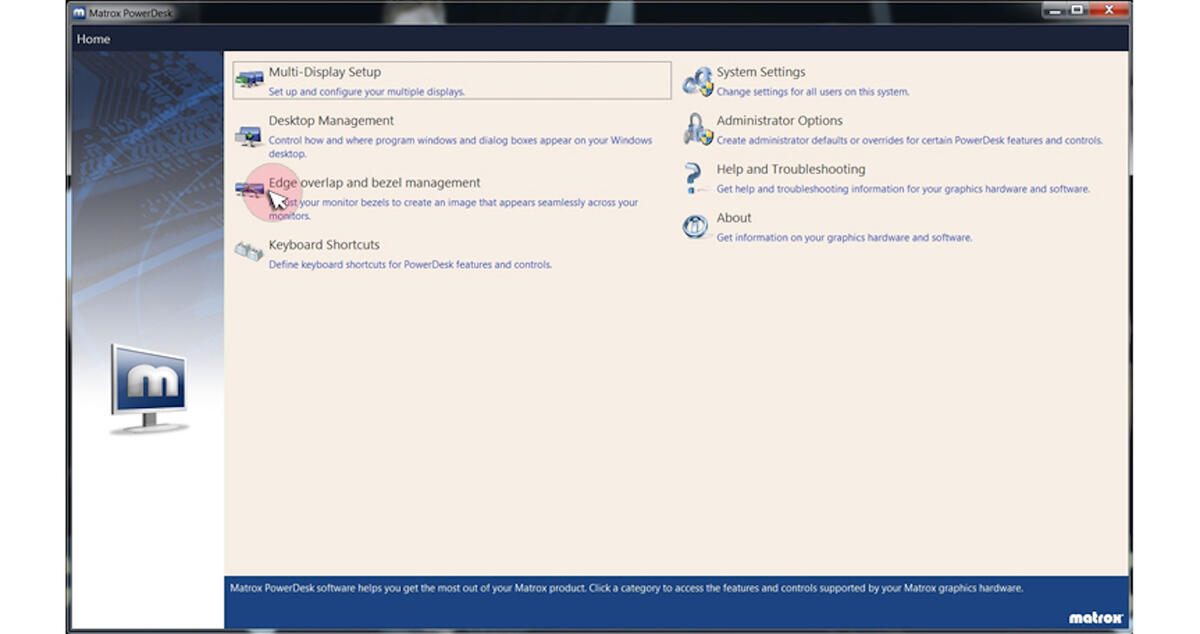Click the Keyboard Shortcuts keyboard icon

(249, 251)
